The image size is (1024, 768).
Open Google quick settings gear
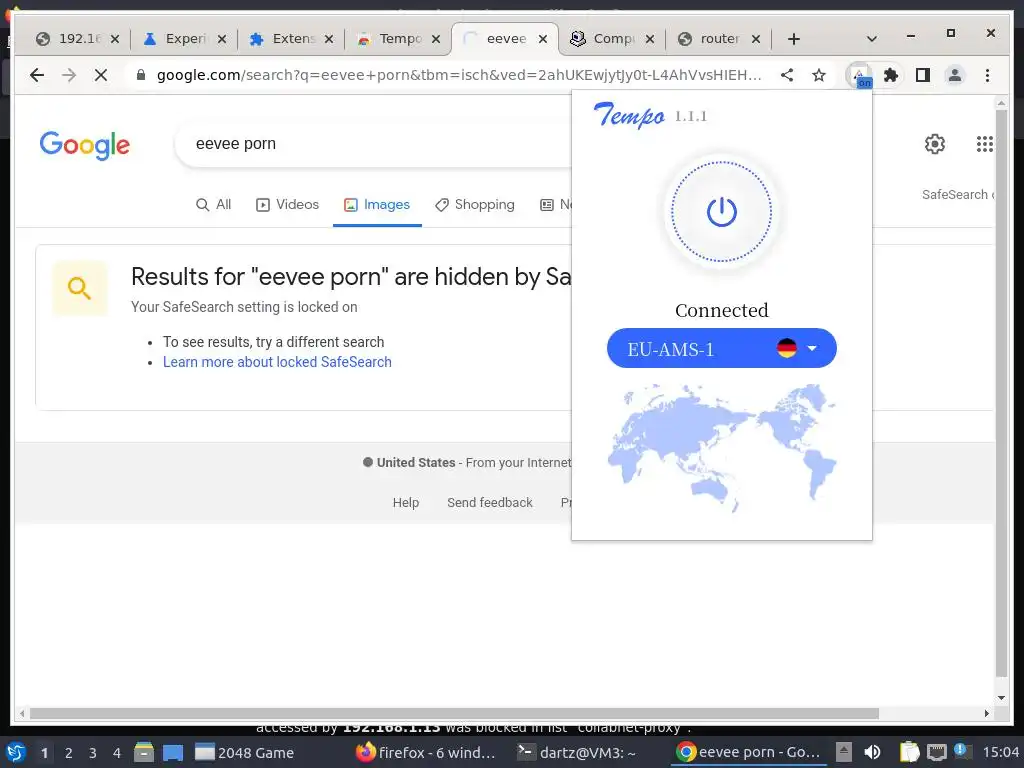[x=935, y=144]
